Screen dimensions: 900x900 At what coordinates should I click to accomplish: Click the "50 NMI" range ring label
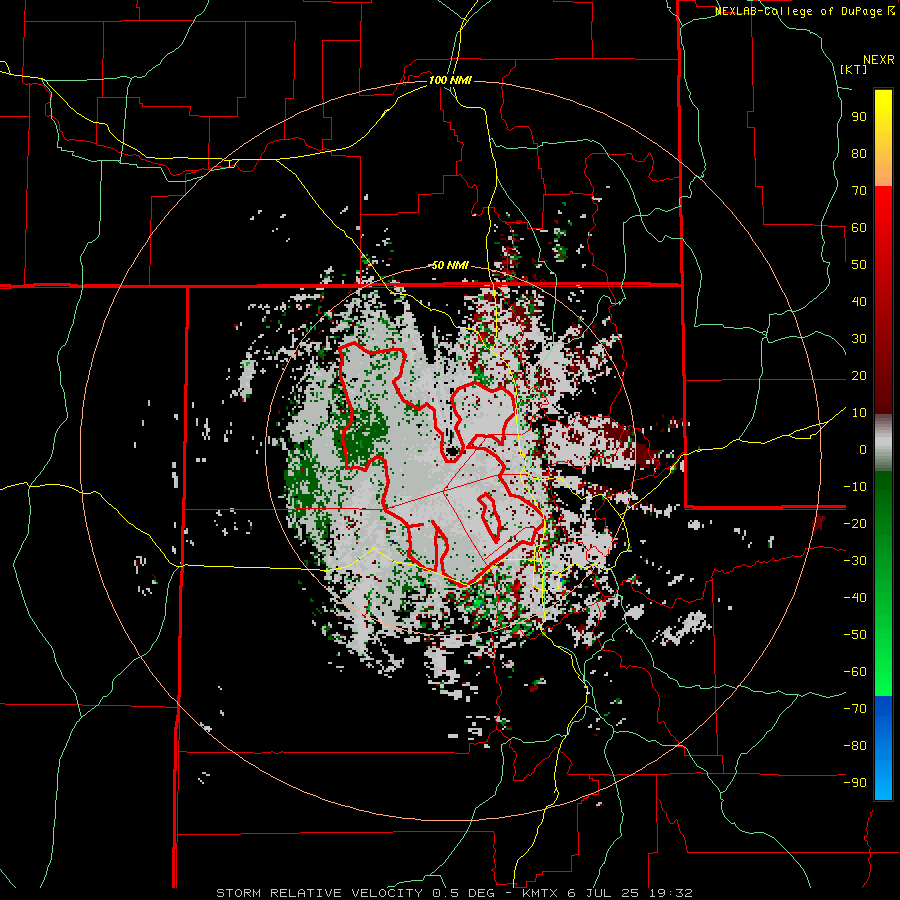pos(450,265)
